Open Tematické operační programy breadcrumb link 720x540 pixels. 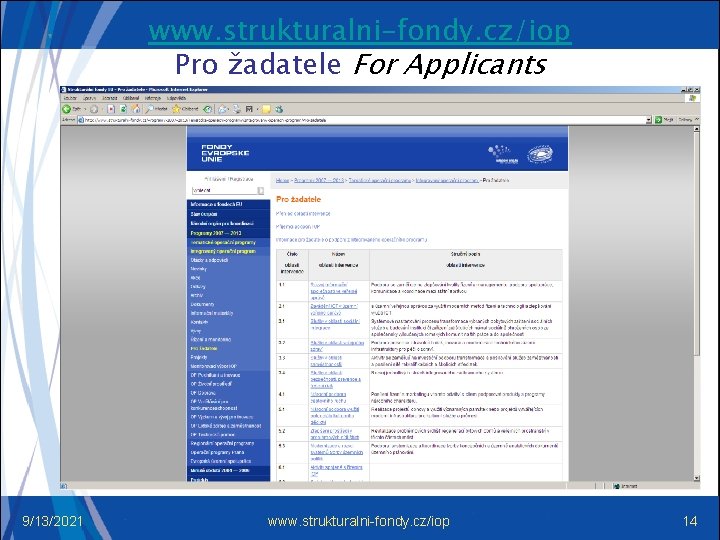click(x=380, y=180)
